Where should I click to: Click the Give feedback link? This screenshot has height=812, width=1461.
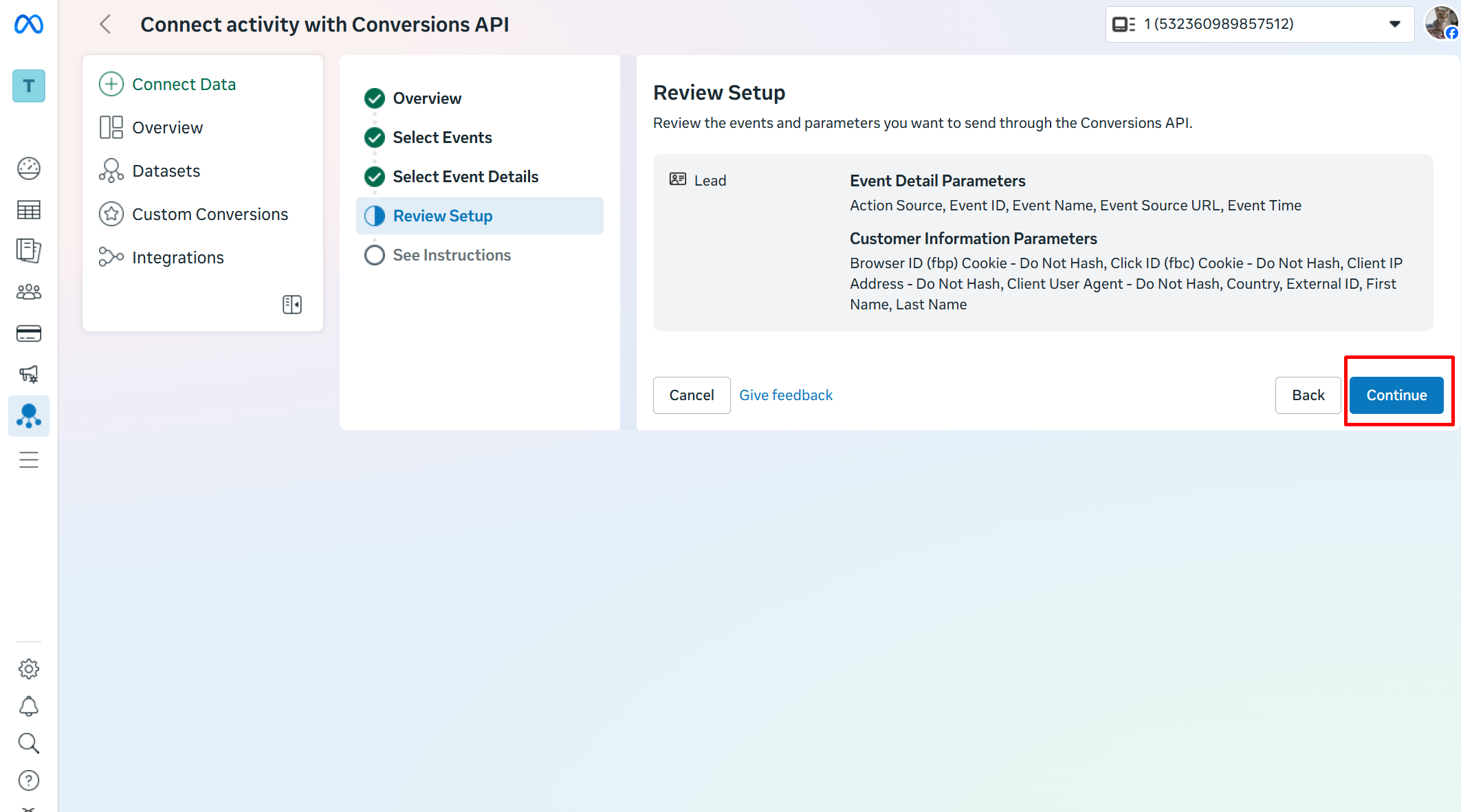(x=785, y=395)
